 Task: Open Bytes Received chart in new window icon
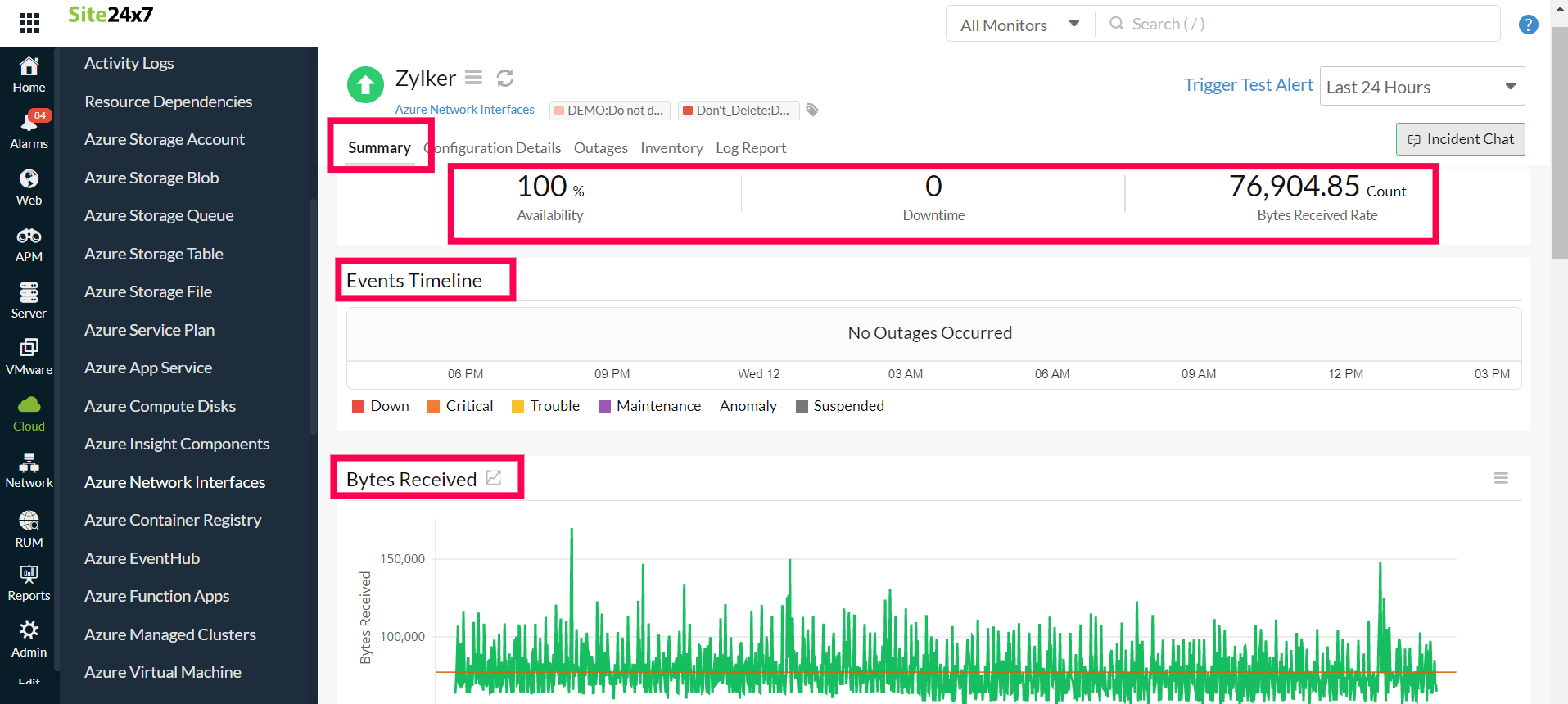pyautogui.click(x=493, y=478)
